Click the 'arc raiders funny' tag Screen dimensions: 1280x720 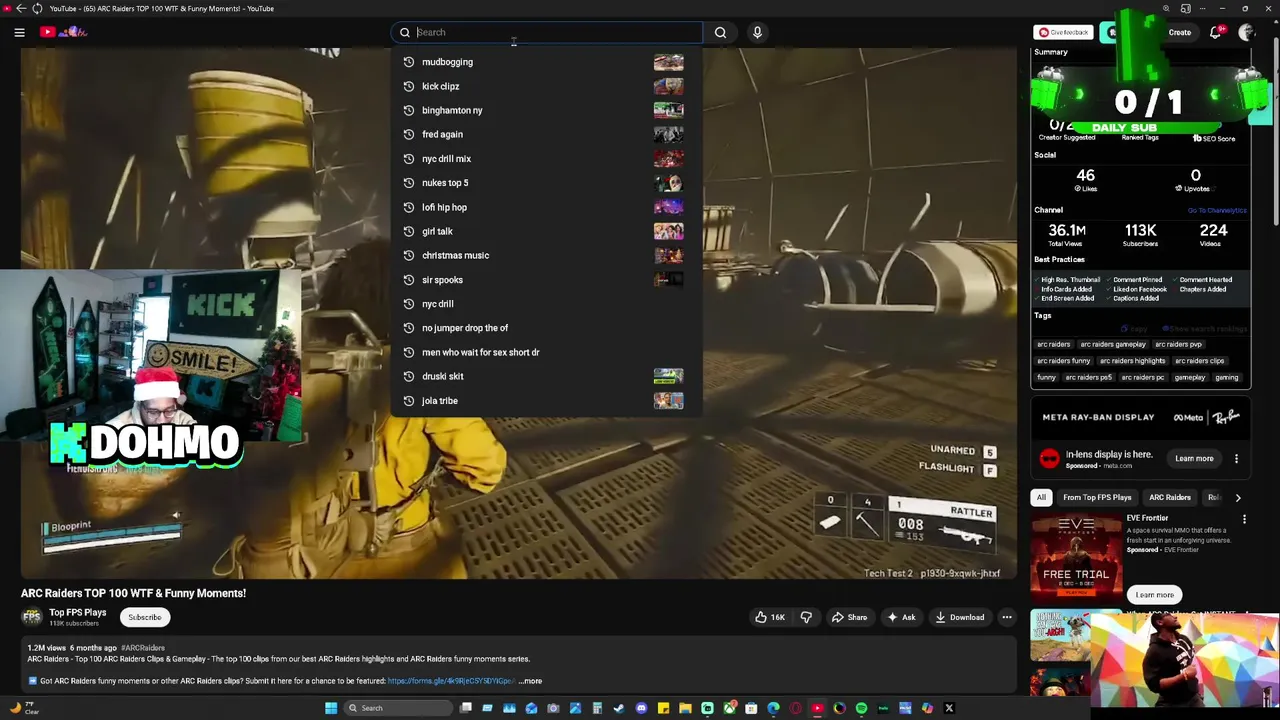pos(1063,361)
